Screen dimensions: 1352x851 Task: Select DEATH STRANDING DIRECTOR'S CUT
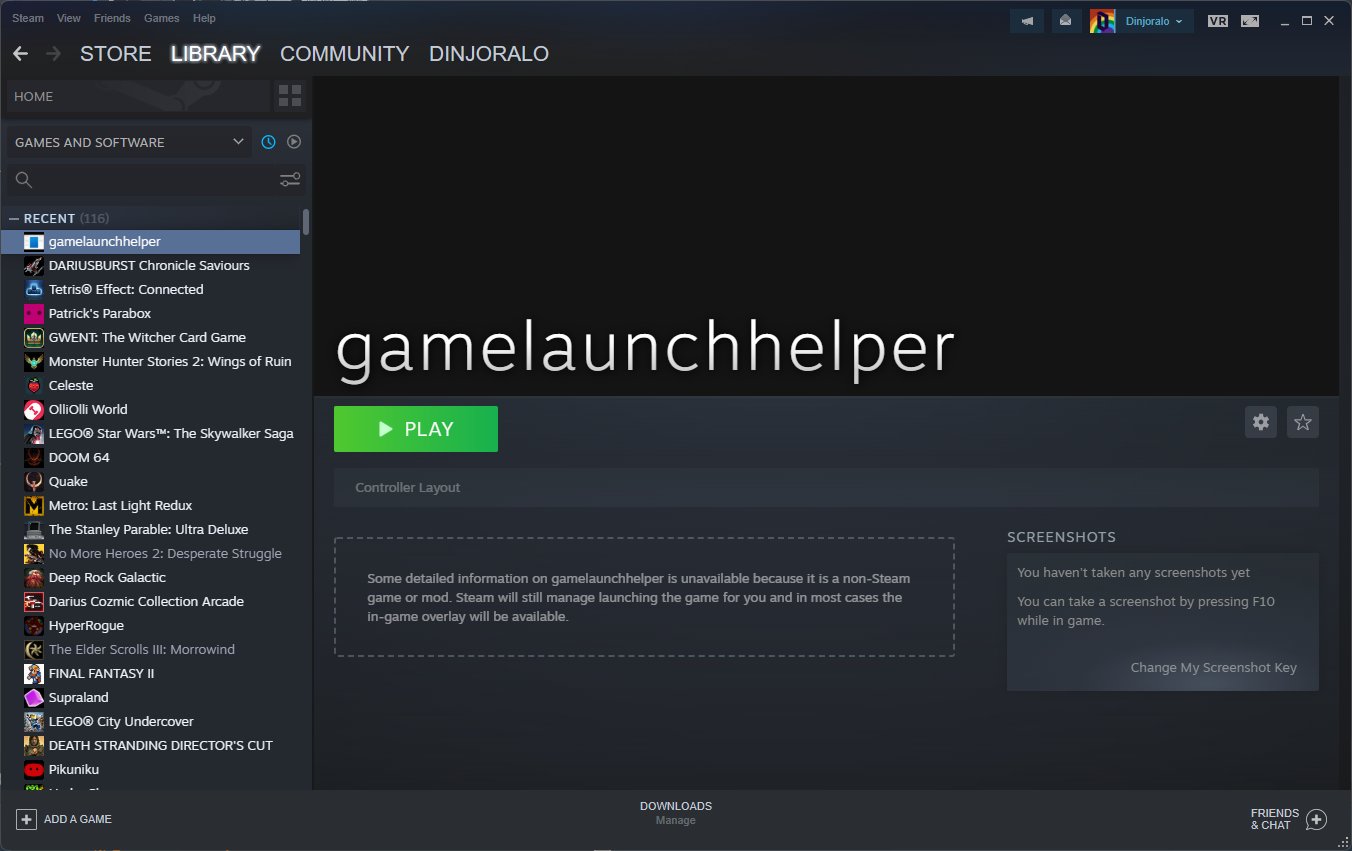(150, 746)
